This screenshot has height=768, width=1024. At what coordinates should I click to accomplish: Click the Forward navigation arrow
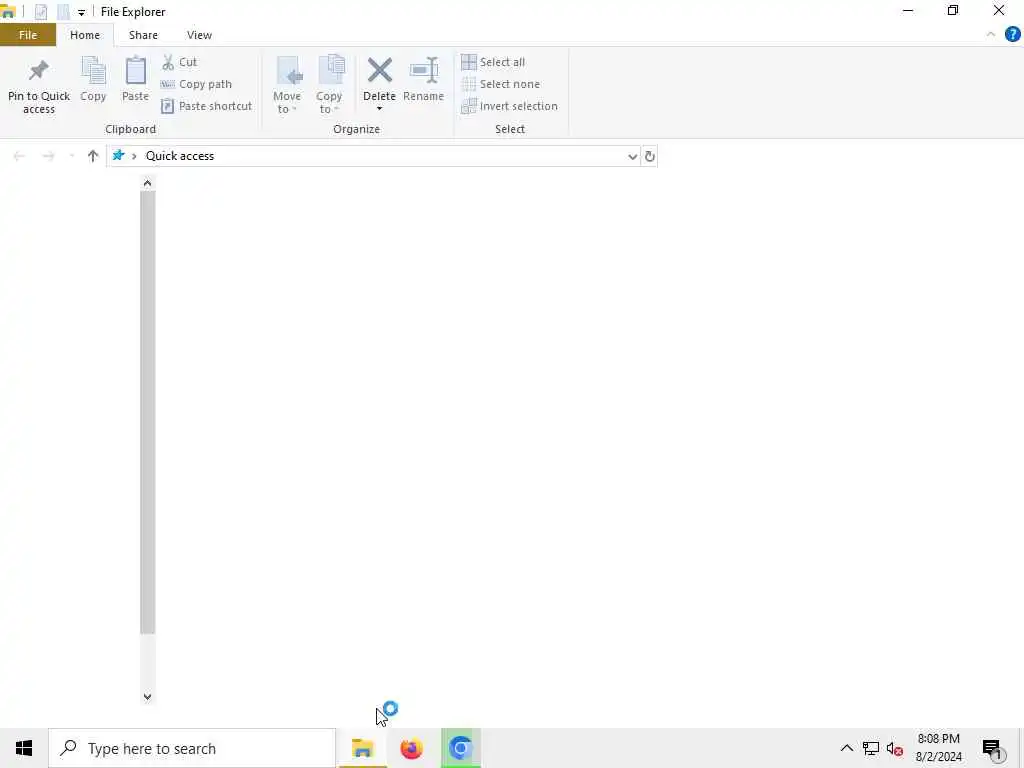48,156
